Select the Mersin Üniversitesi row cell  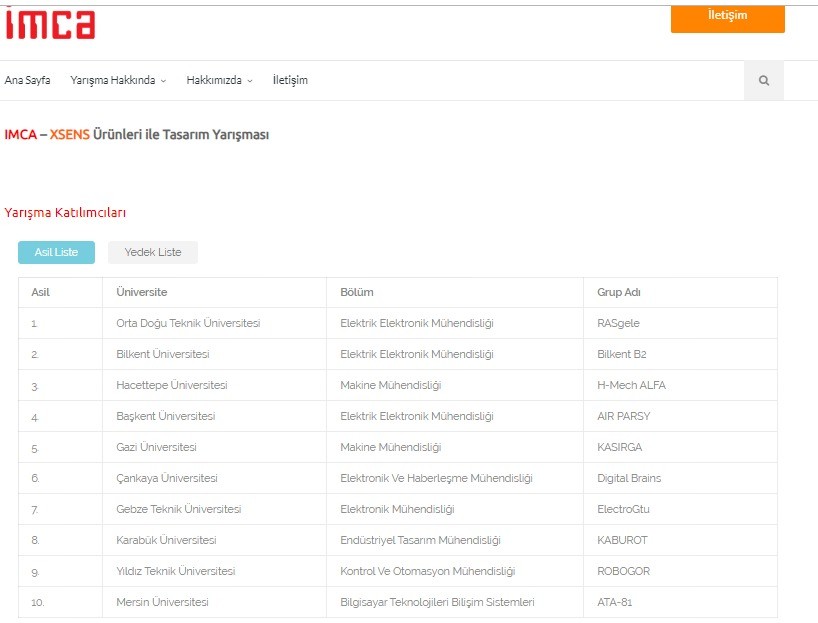(214, 602)
